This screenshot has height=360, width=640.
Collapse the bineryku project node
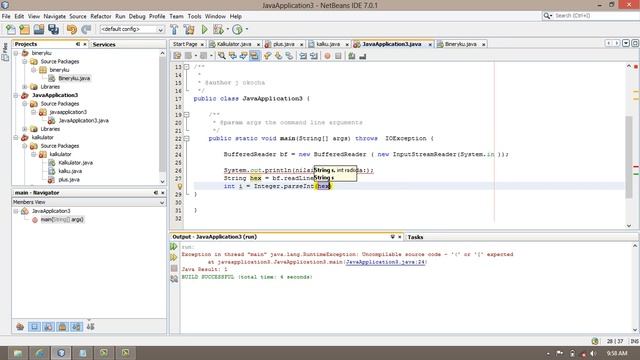point(16,53)
